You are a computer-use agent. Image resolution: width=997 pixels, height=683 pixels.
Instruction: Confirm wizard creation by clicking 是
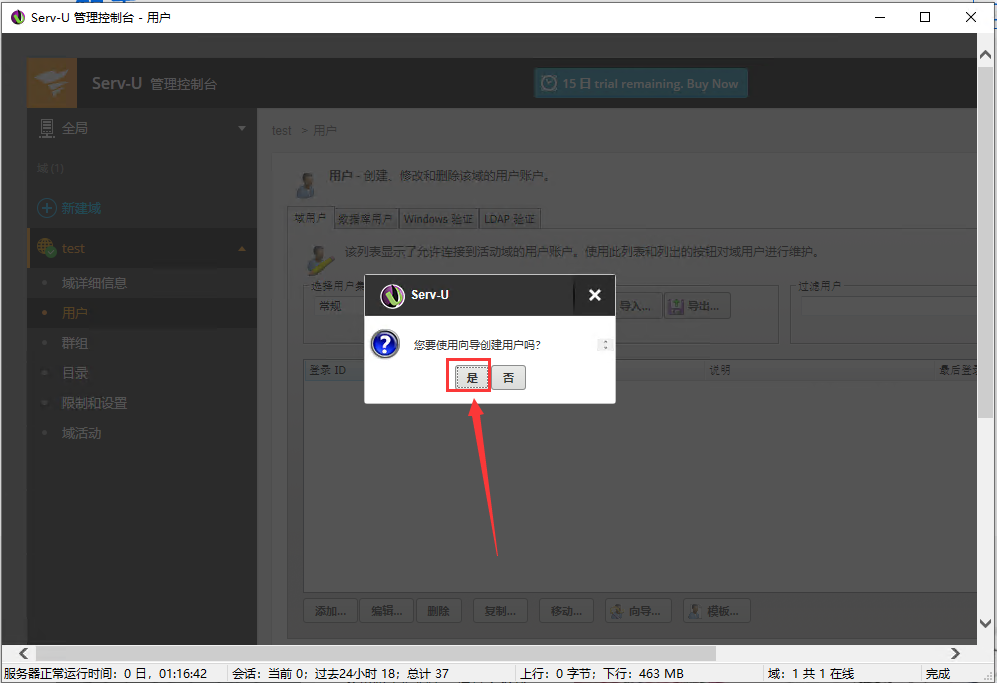pos(469,377)
